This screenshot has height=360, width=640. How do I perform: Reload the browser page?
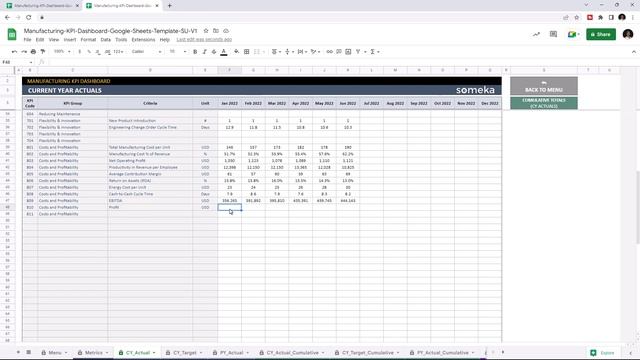click(29, 18)
